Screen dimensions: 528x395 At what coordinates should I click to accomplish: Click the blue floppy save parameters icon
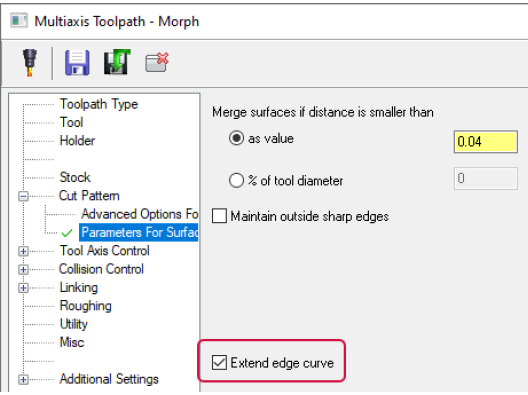77,63
